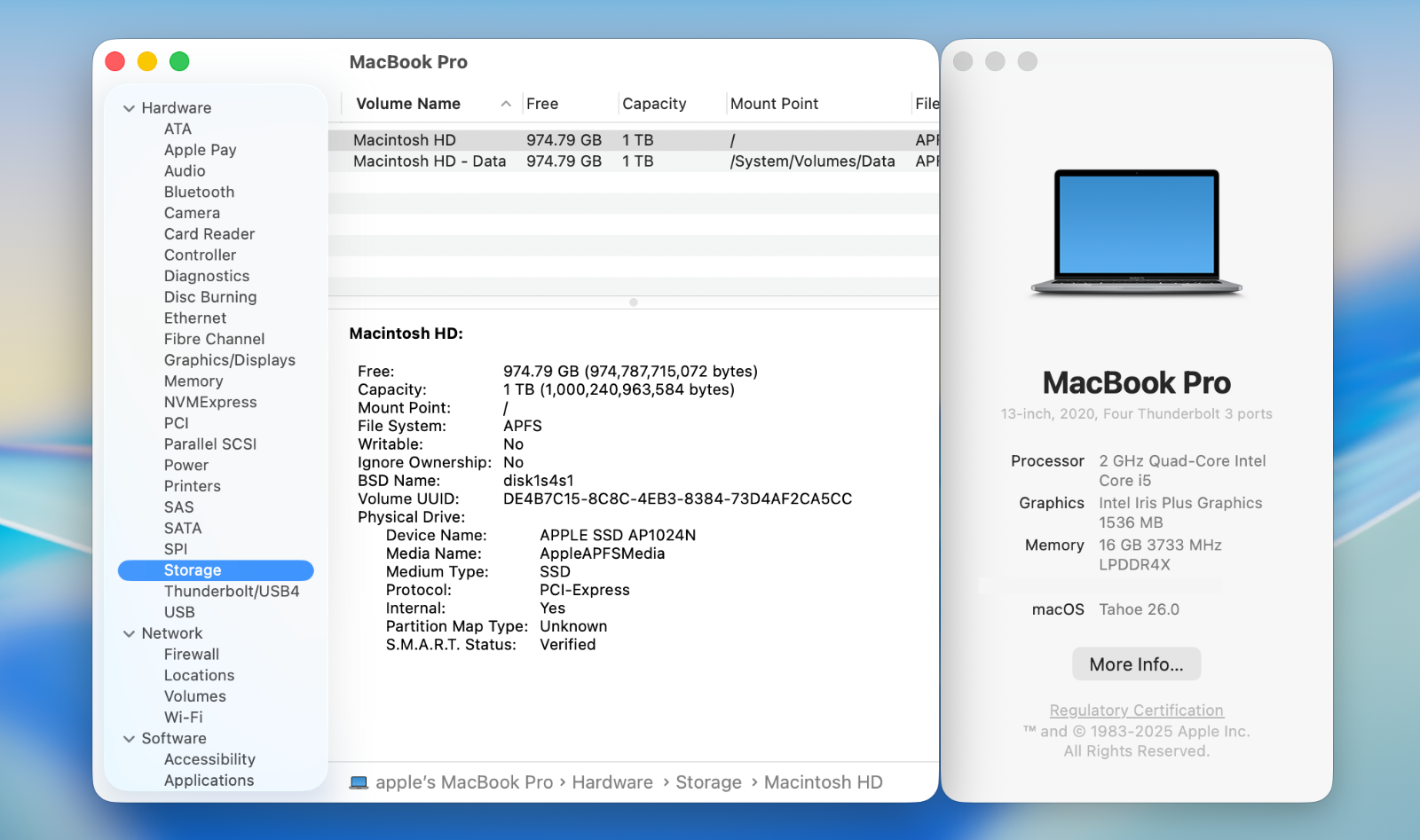Click the laptop icon in the path bar
Viewport: 1420px width, 840px height.
(359, 782)
